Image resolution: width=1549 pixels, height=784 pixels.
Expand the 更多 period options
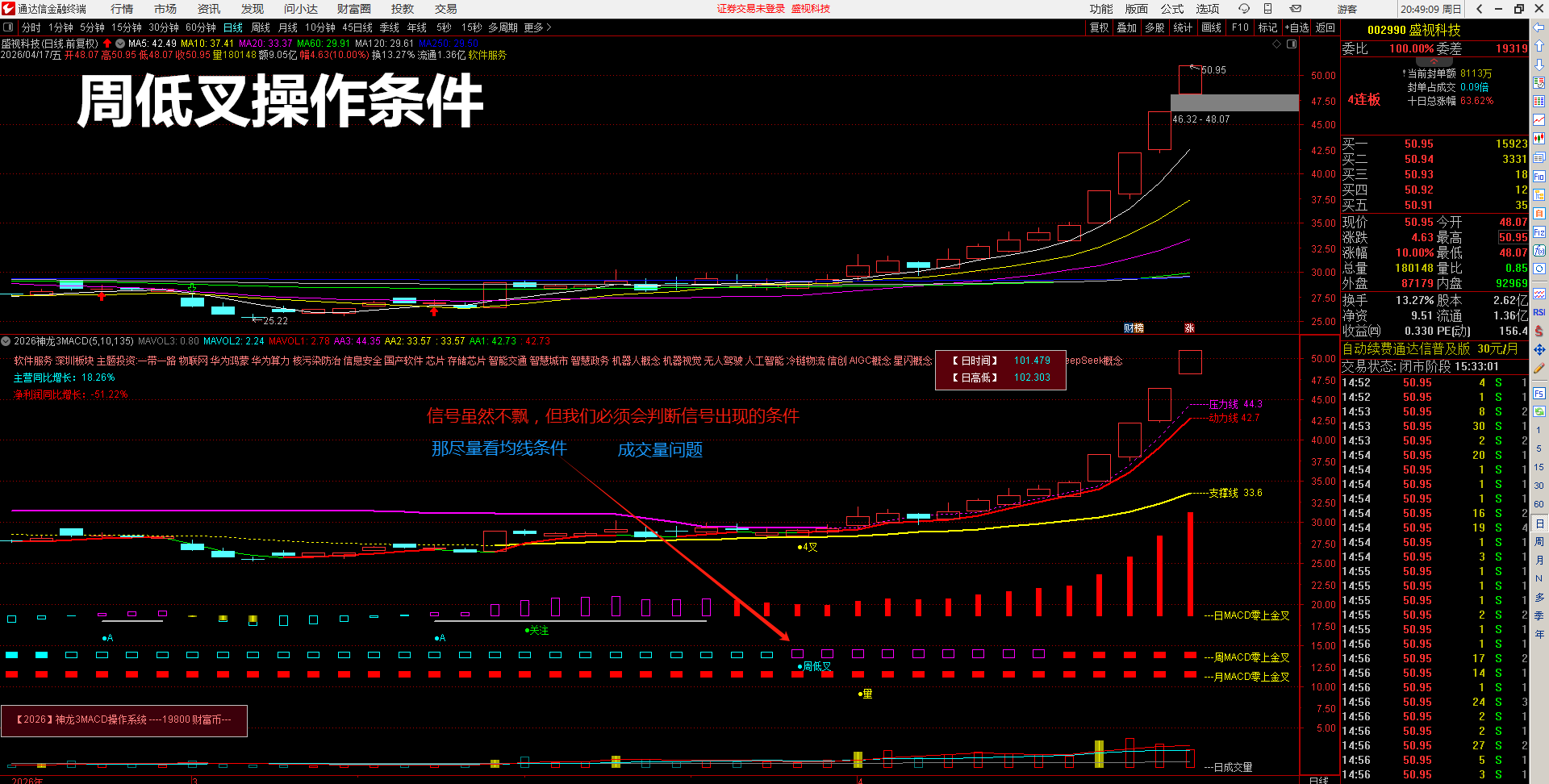click(537, 27)
